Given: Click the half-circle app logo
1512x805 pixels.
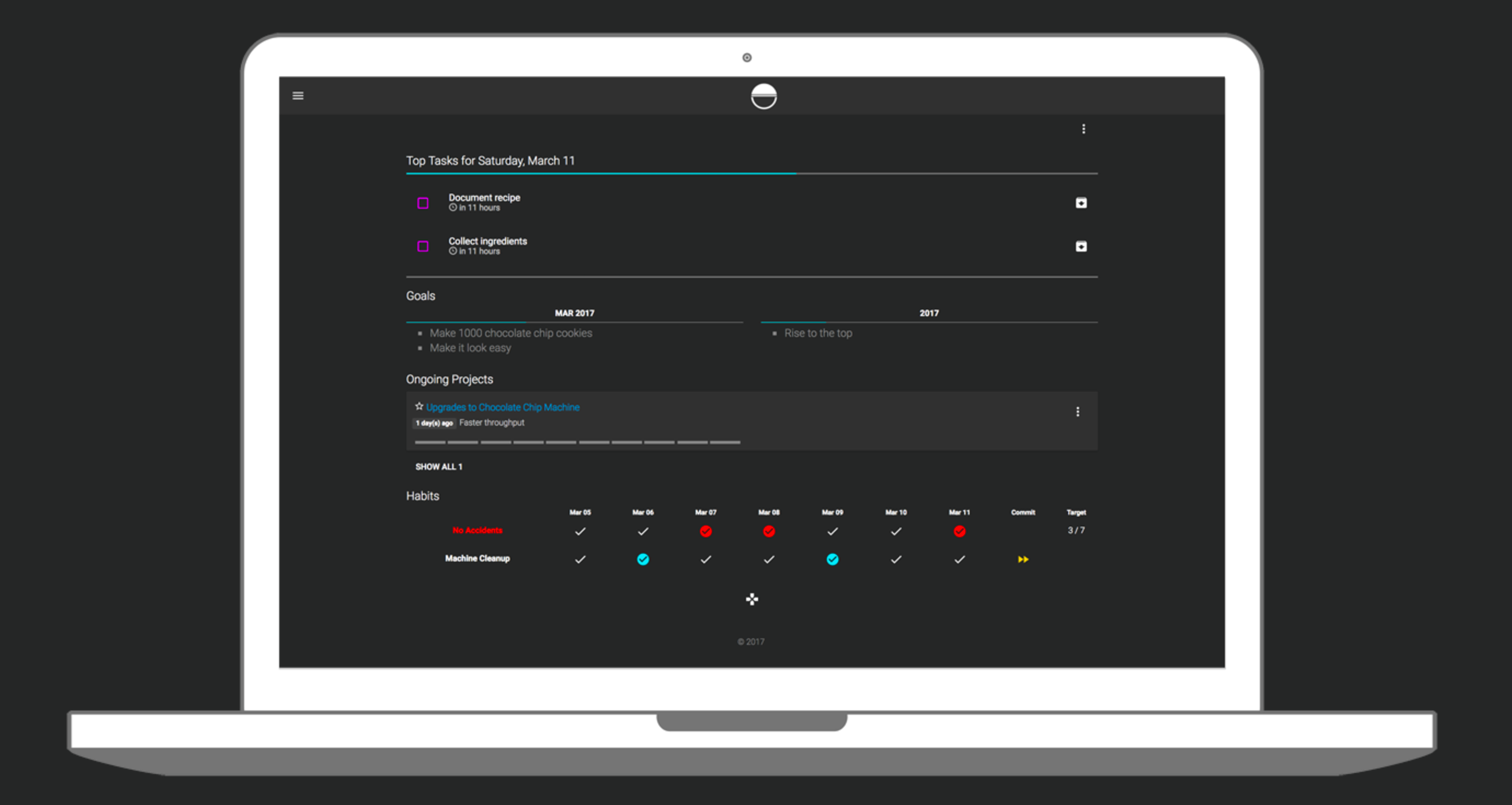Looking at the screenshot, I should (x=763, y=96).
